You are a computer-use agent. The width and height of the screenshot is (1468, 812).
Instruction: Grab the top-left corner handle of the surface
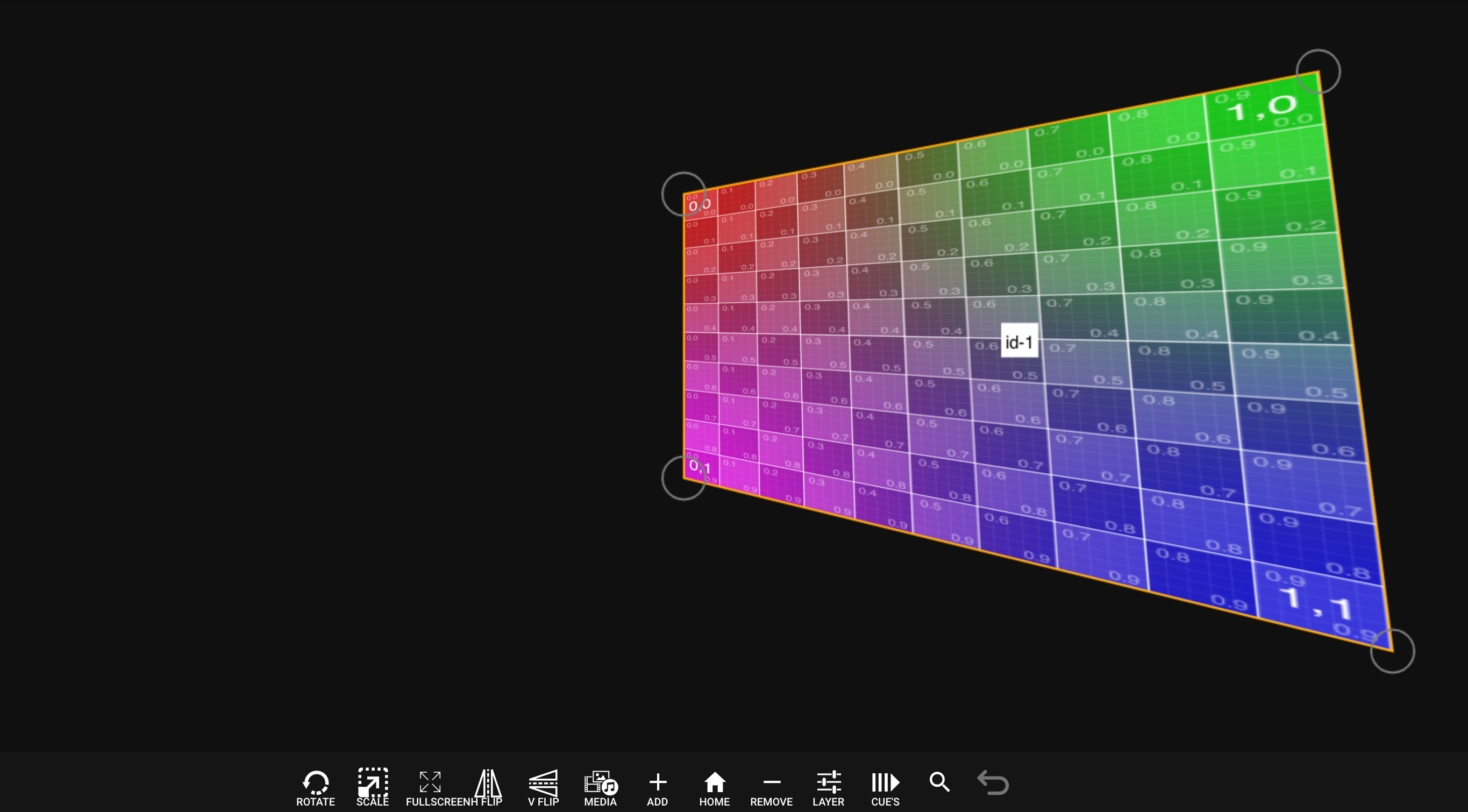[685, 195]
